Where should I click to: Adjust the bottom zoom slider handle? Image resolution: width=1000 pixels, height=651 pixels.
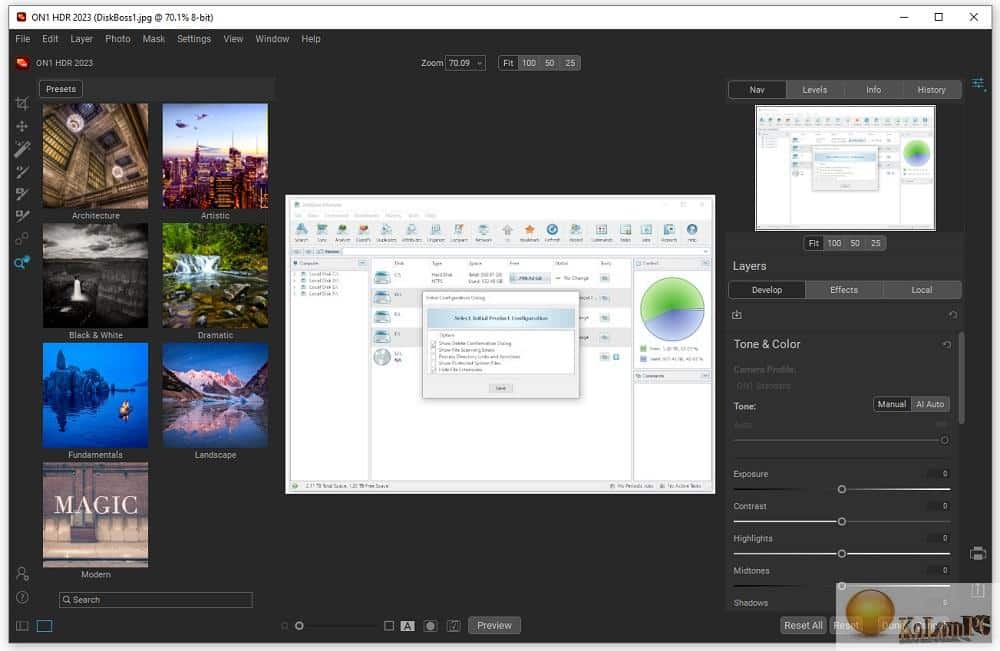coord(299,626)
